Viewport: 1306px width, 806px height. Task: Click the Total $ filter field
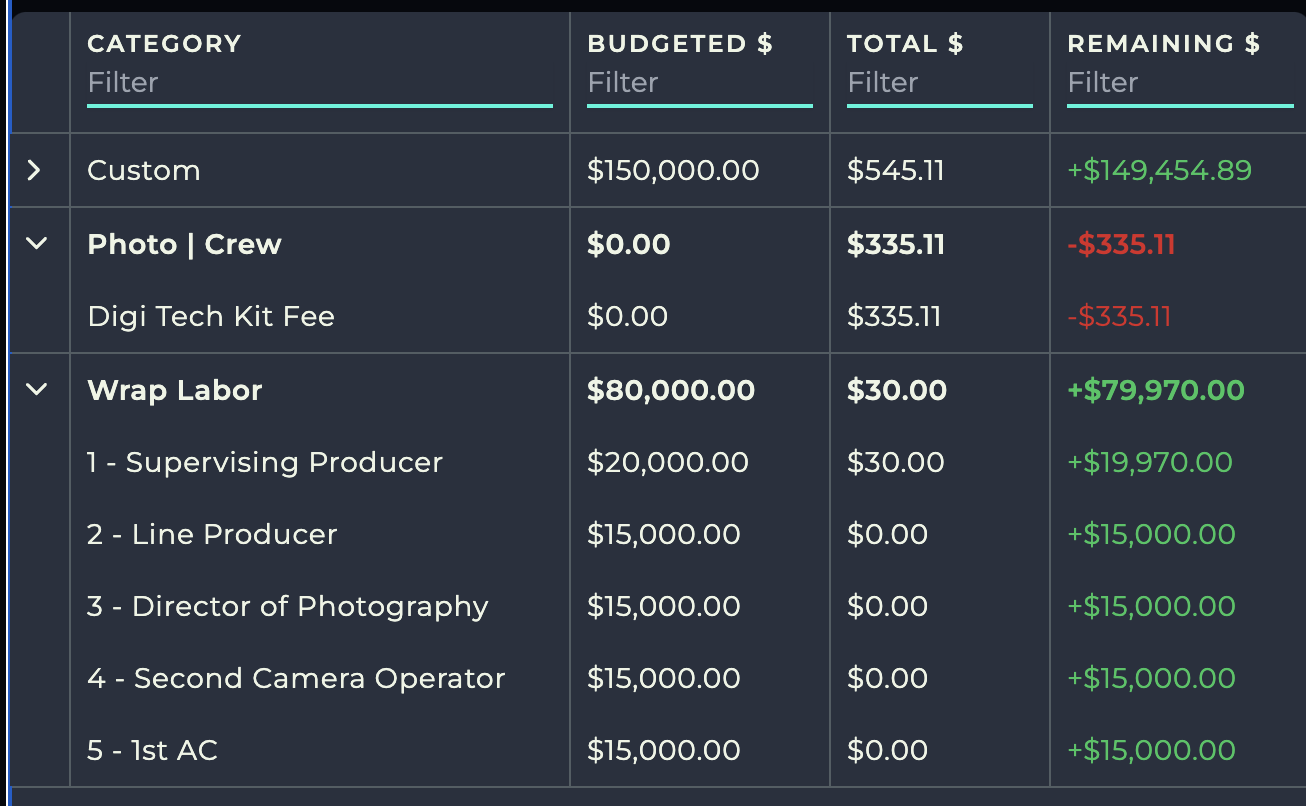coord(939,83)
